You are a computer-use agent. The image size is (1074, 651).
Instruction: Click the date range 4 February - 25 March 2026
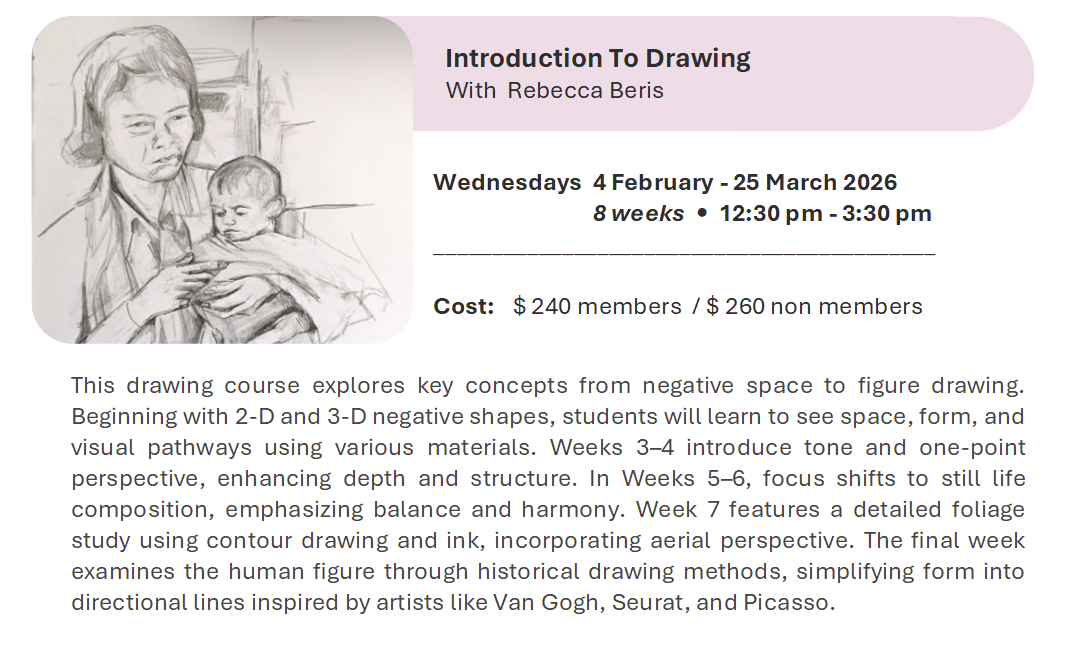(x=744, y=183)
